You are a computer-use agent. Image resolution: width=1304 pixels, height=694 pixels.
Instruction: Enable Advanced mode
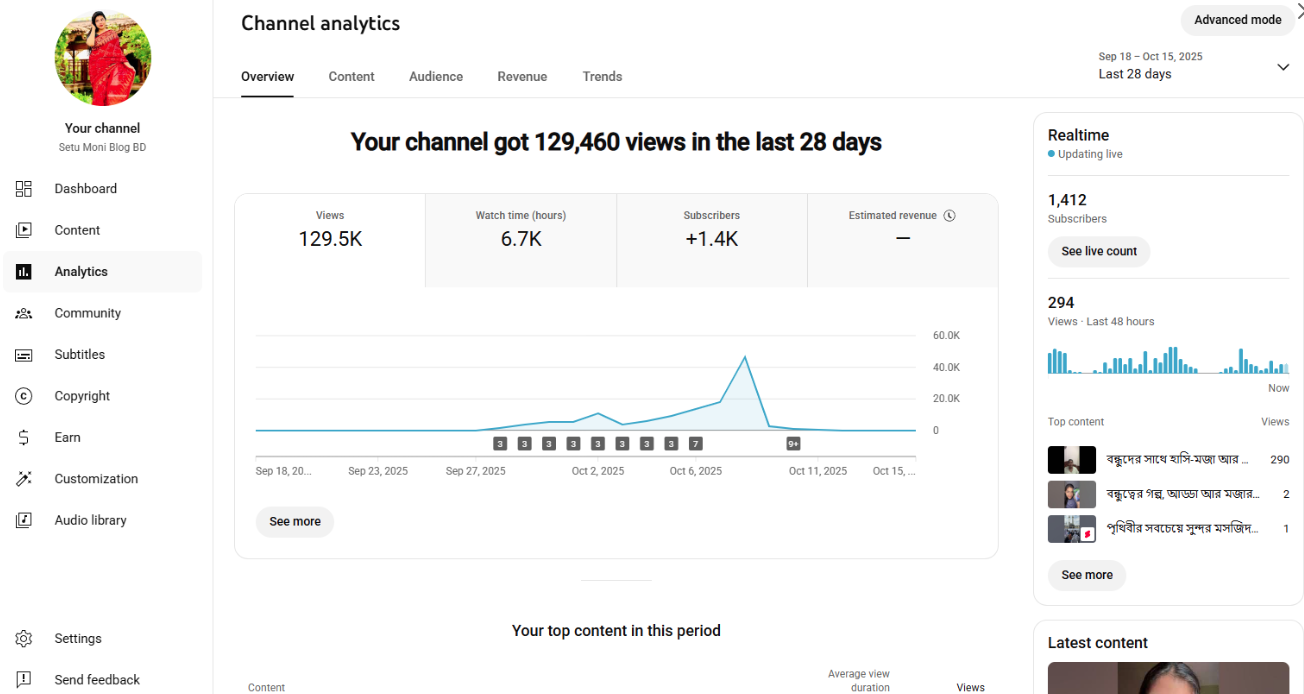pyautogui.click(x=1237, y=20)
